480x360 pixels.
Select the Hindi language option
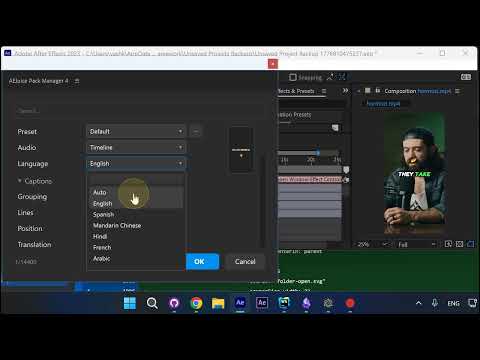click(100, 237)
